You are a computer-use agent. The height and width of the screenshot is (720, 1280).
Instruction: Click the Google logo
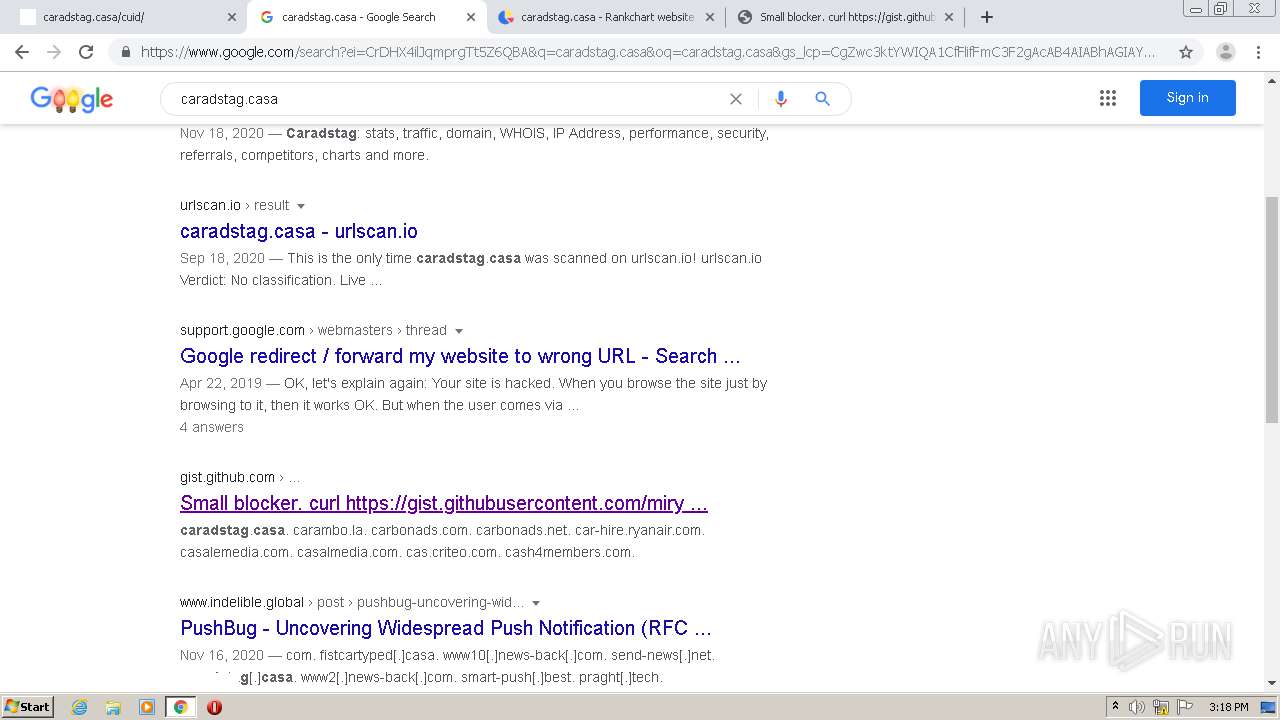tap(71, 99)
